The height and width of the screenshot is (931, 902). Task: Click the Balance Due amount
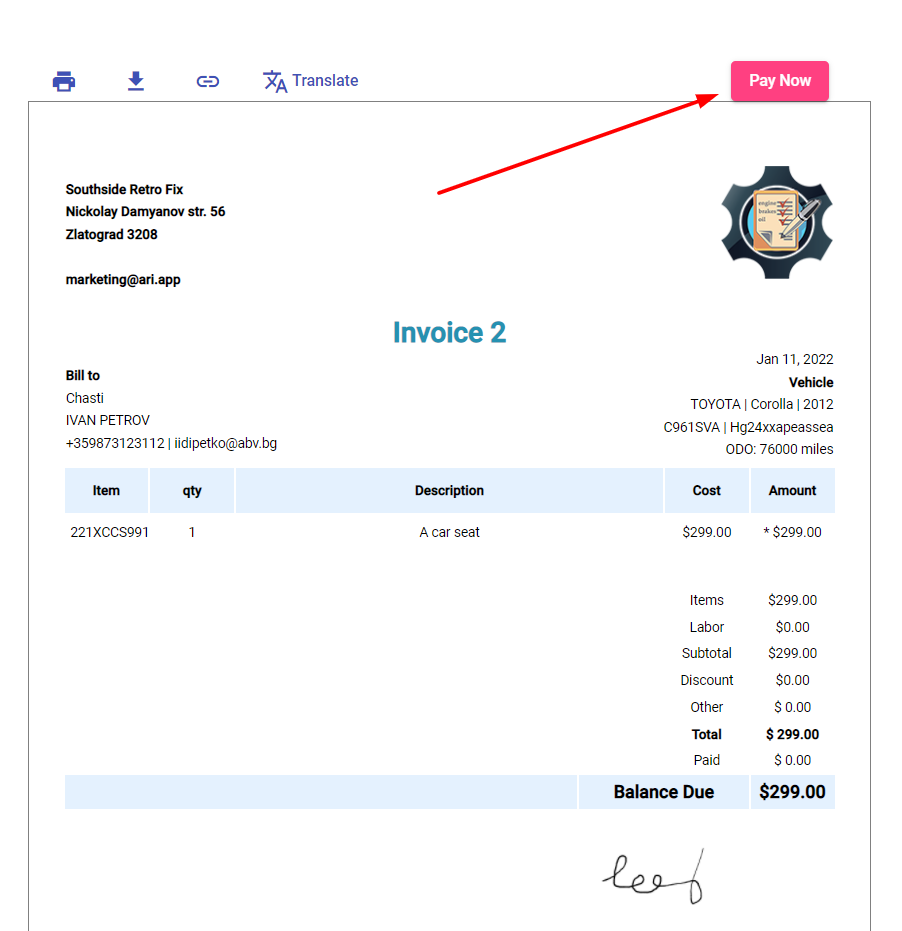point(793,791)
